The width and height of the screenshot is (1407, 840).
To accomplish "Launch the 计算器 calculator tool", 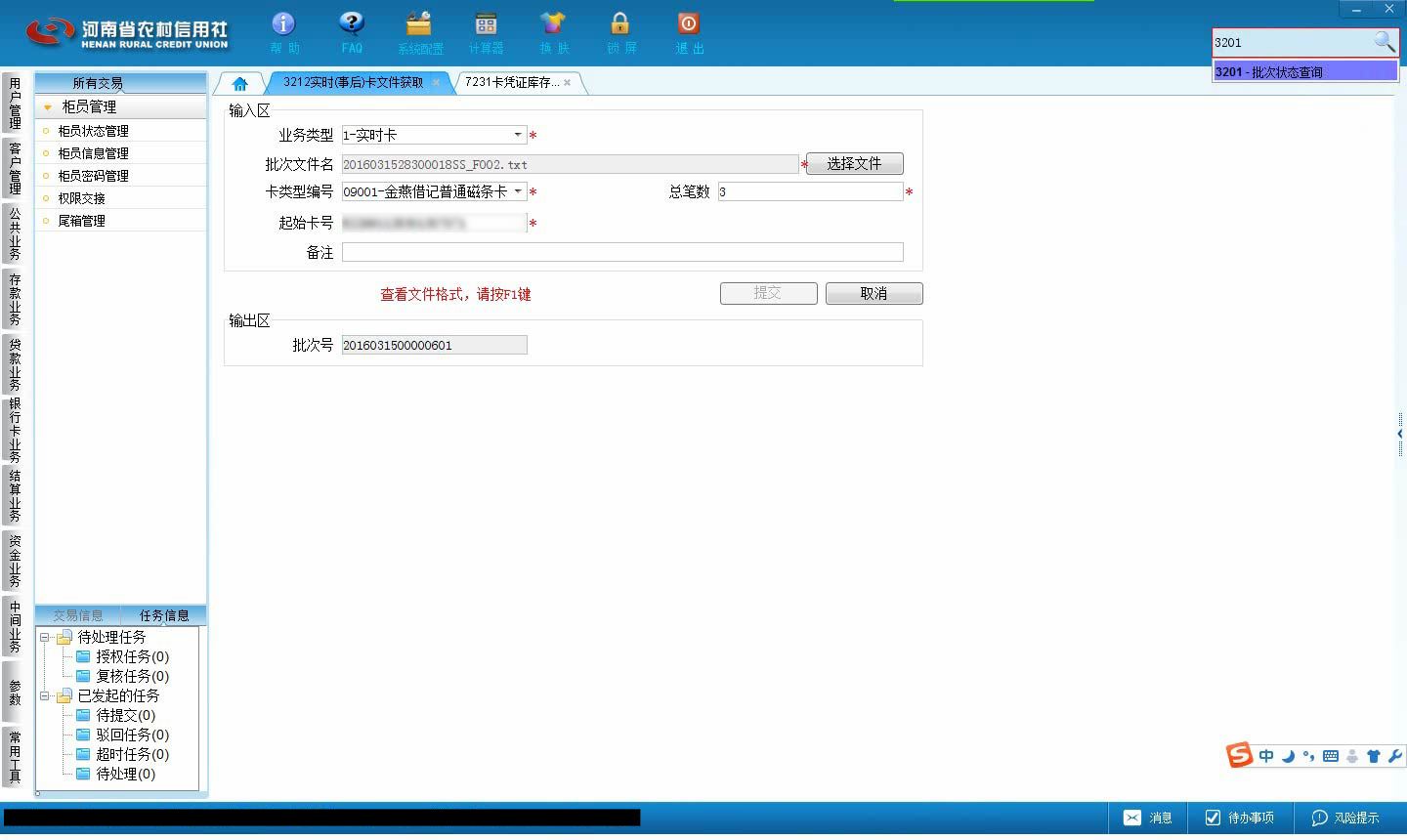I will tap(486, 32).
